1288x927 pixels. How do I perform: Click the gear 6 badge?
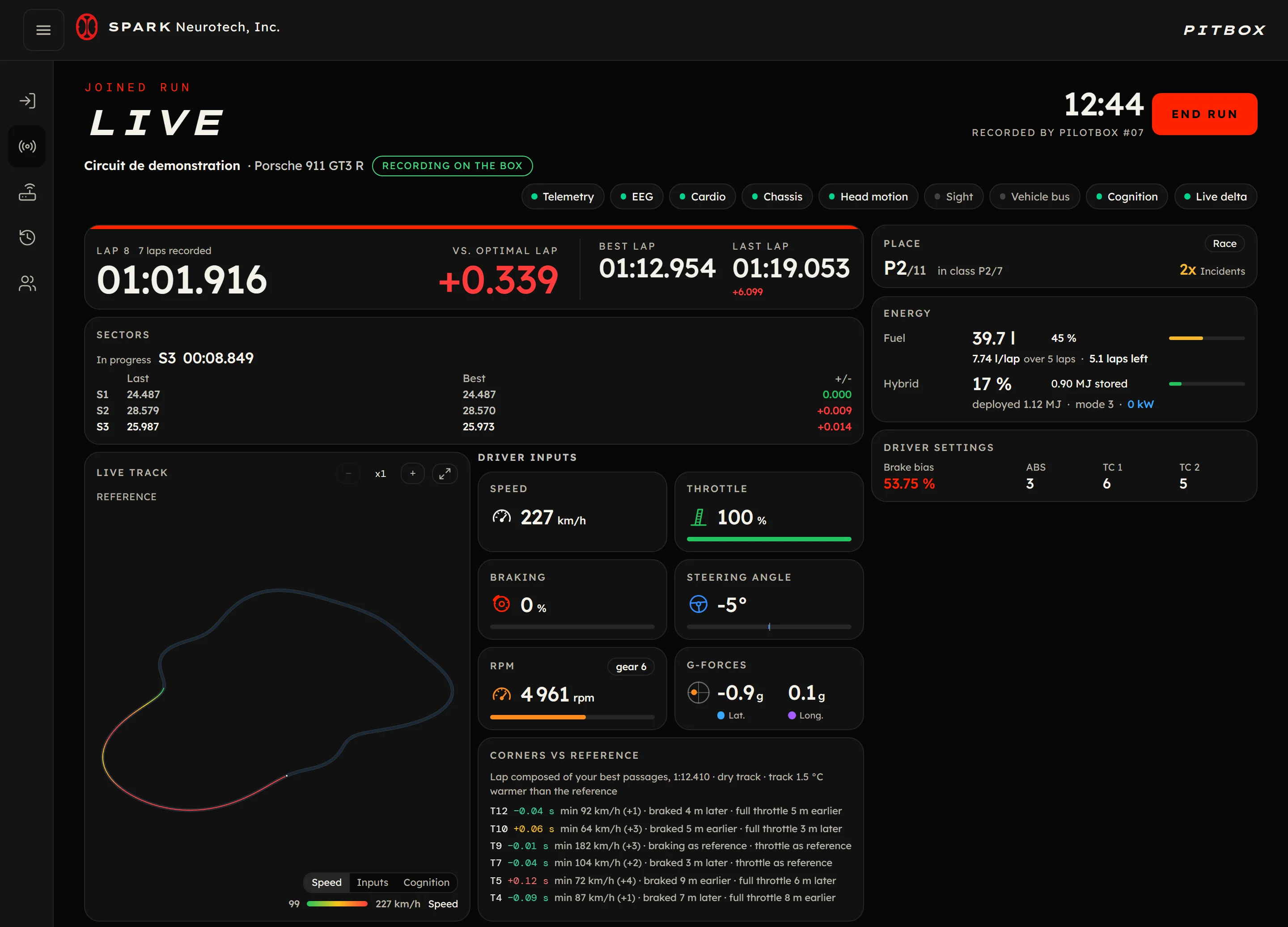631,667
